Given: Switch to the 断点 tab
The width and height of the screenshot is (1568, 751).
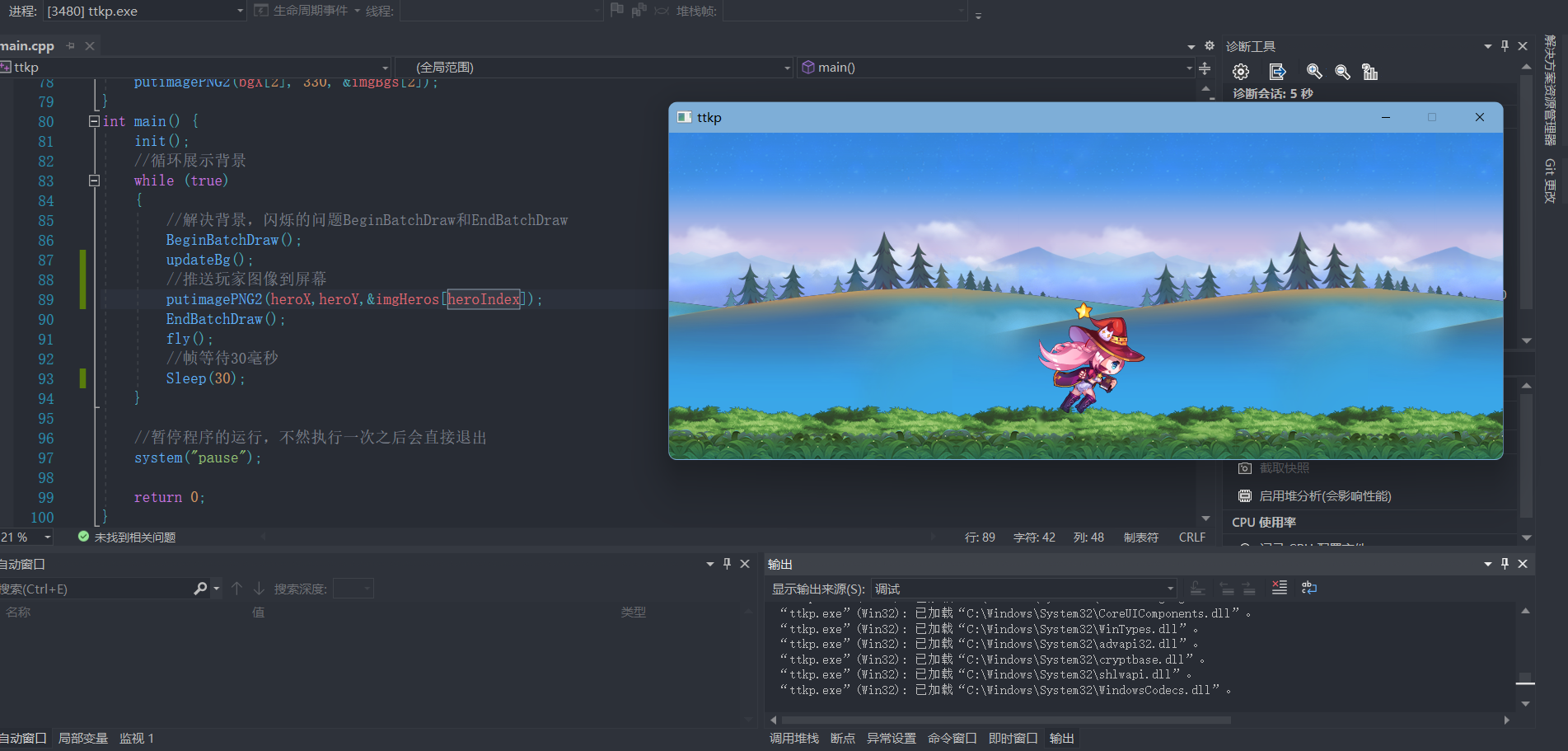Looking at the screenshot, I should pyautogui.click(x=842, y=739).
